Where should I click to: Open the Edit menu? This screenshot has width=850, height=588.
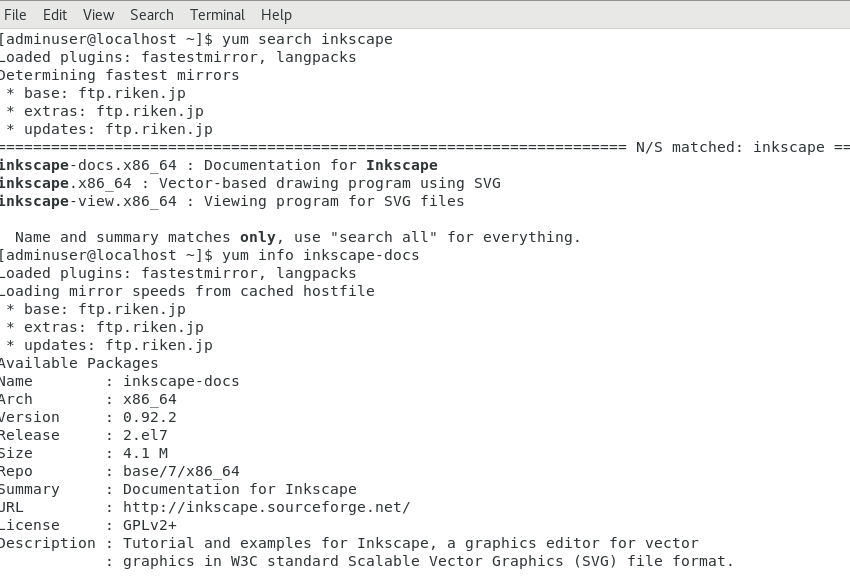[55, 15]
